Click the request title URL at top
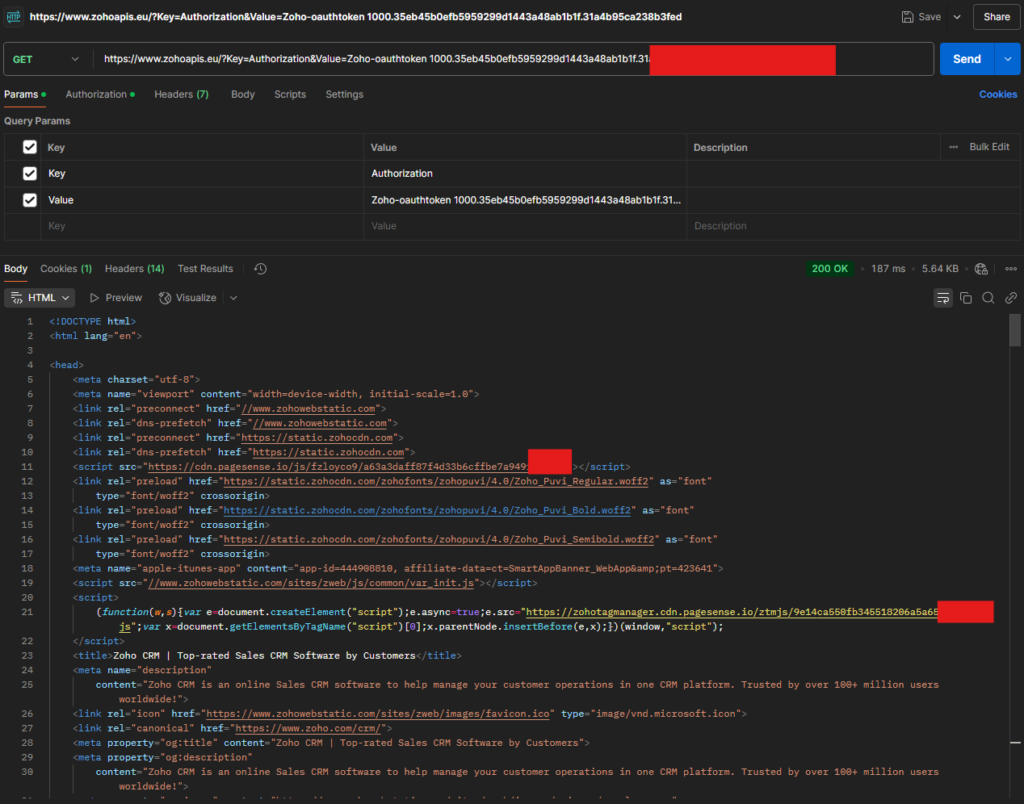The image size is (1024, 804). (355, 17)
